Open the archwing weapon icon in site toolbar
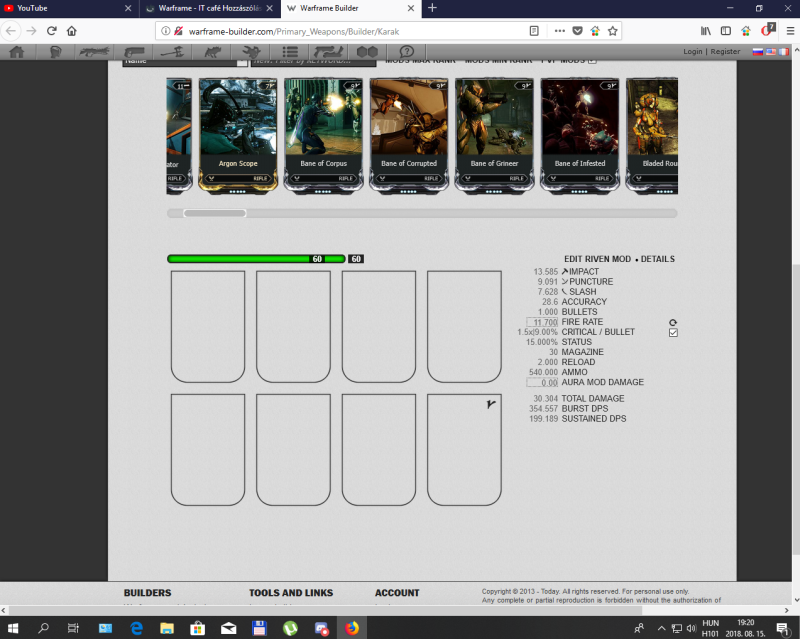Viewport: 800px width, 639px height. click(329, 52)
